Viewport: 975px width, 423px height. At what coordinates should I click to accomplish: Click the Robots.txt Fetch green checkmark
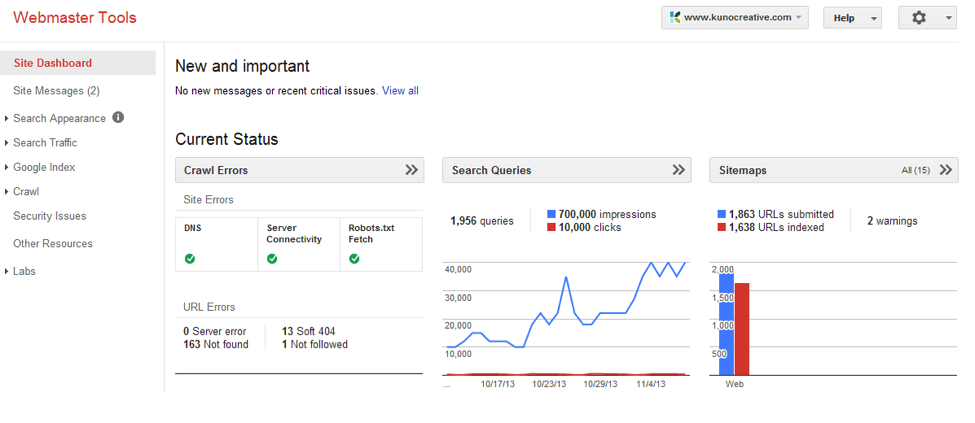354,259
